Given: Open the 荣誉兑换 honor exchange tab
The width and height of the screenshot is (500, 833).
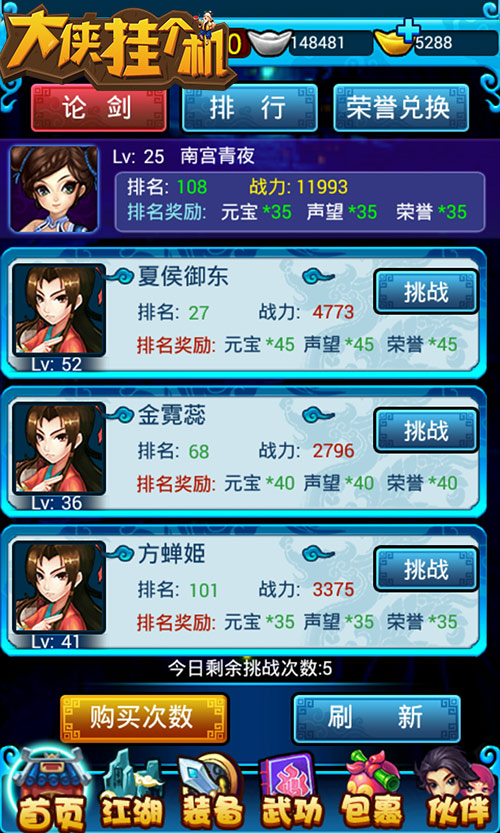Looking at the screenshot, I should (x=401, y=108).
